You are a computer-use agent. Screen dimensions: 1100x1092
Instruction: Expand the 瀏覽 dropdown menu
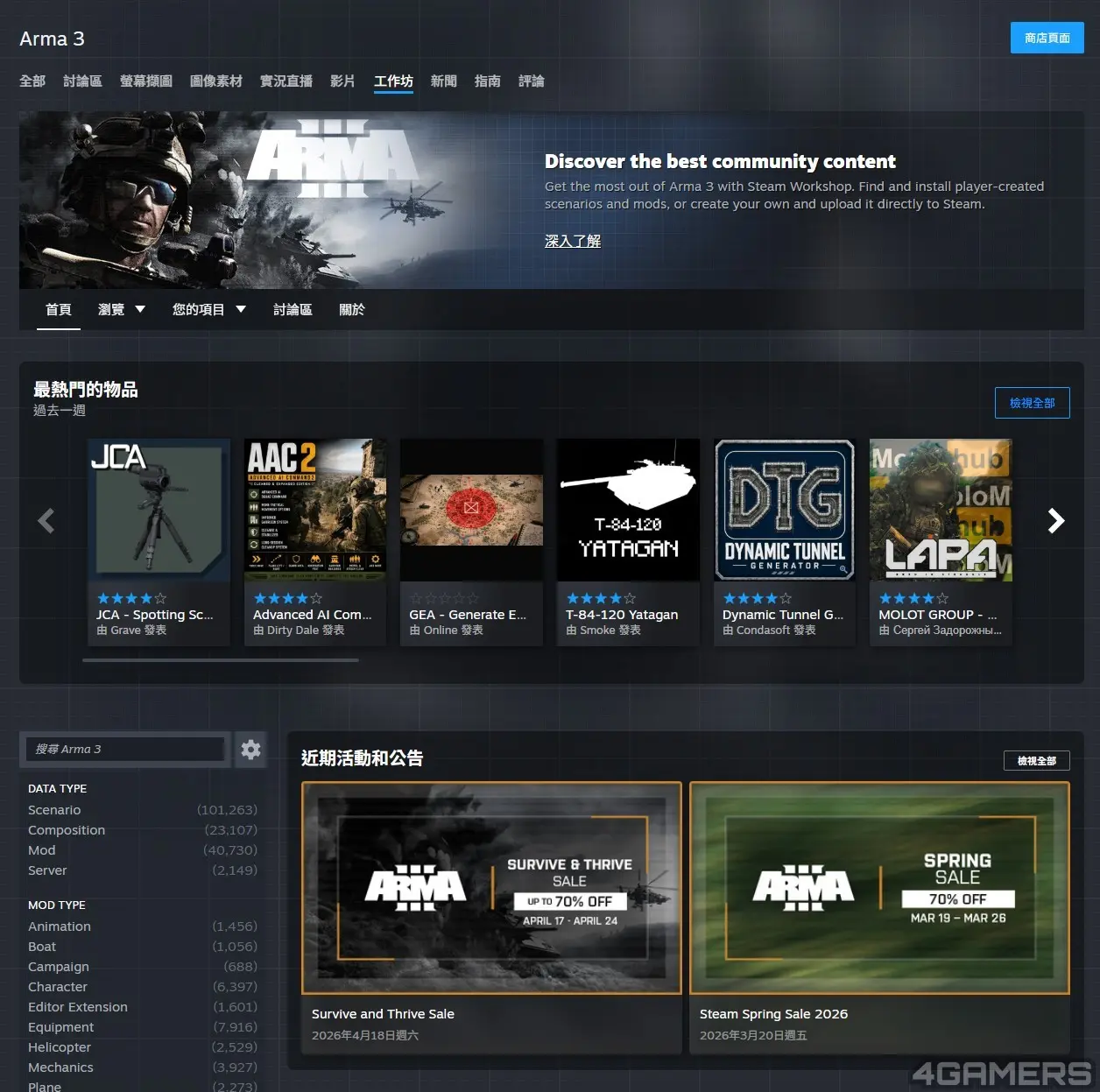122,309
